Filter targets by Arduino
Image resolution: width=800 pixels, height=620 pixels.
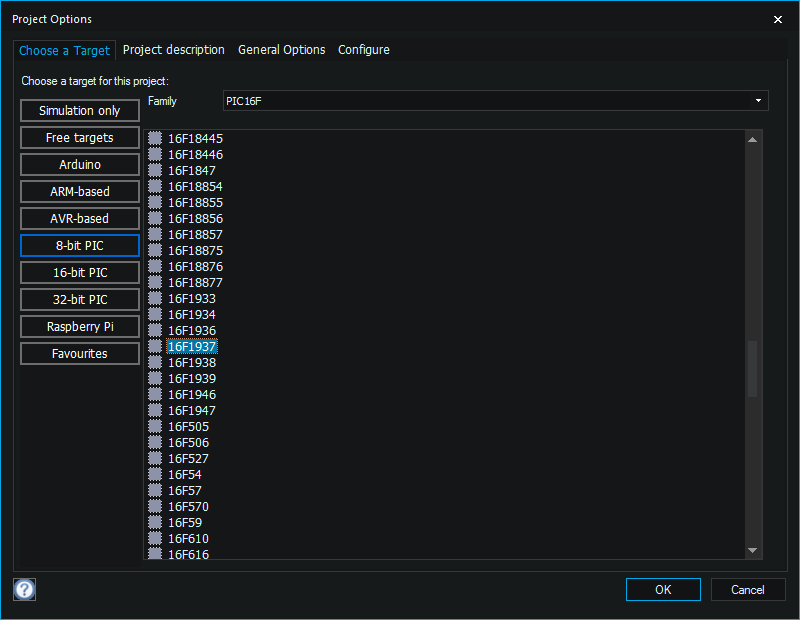[80, 165]
